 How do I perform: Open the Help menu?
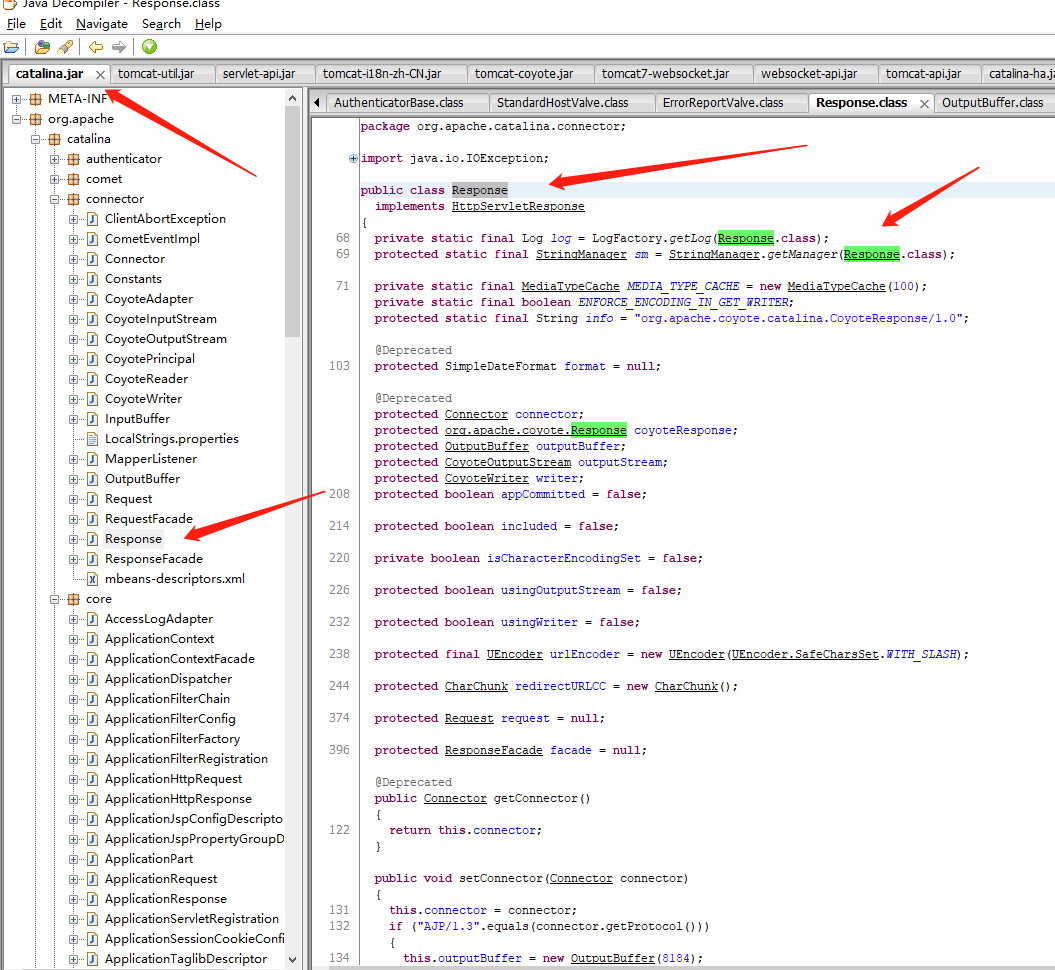(x=208, y=24)
